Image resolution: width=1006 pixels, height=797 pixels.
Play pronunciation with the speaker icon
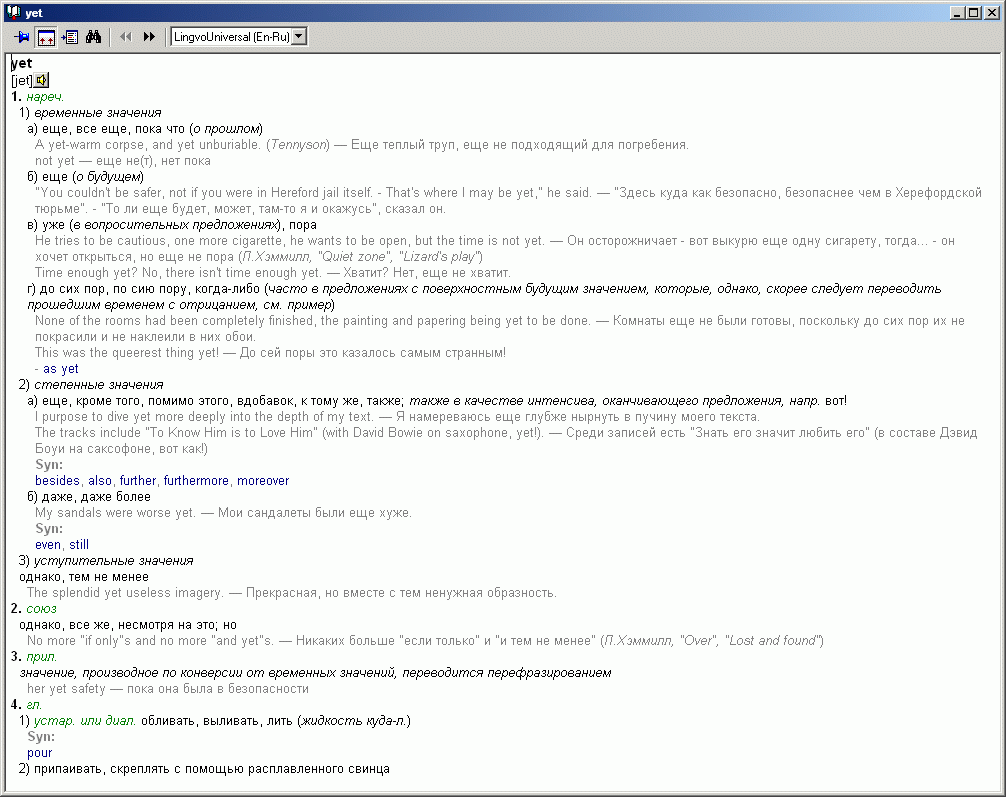tap(42, 80)
